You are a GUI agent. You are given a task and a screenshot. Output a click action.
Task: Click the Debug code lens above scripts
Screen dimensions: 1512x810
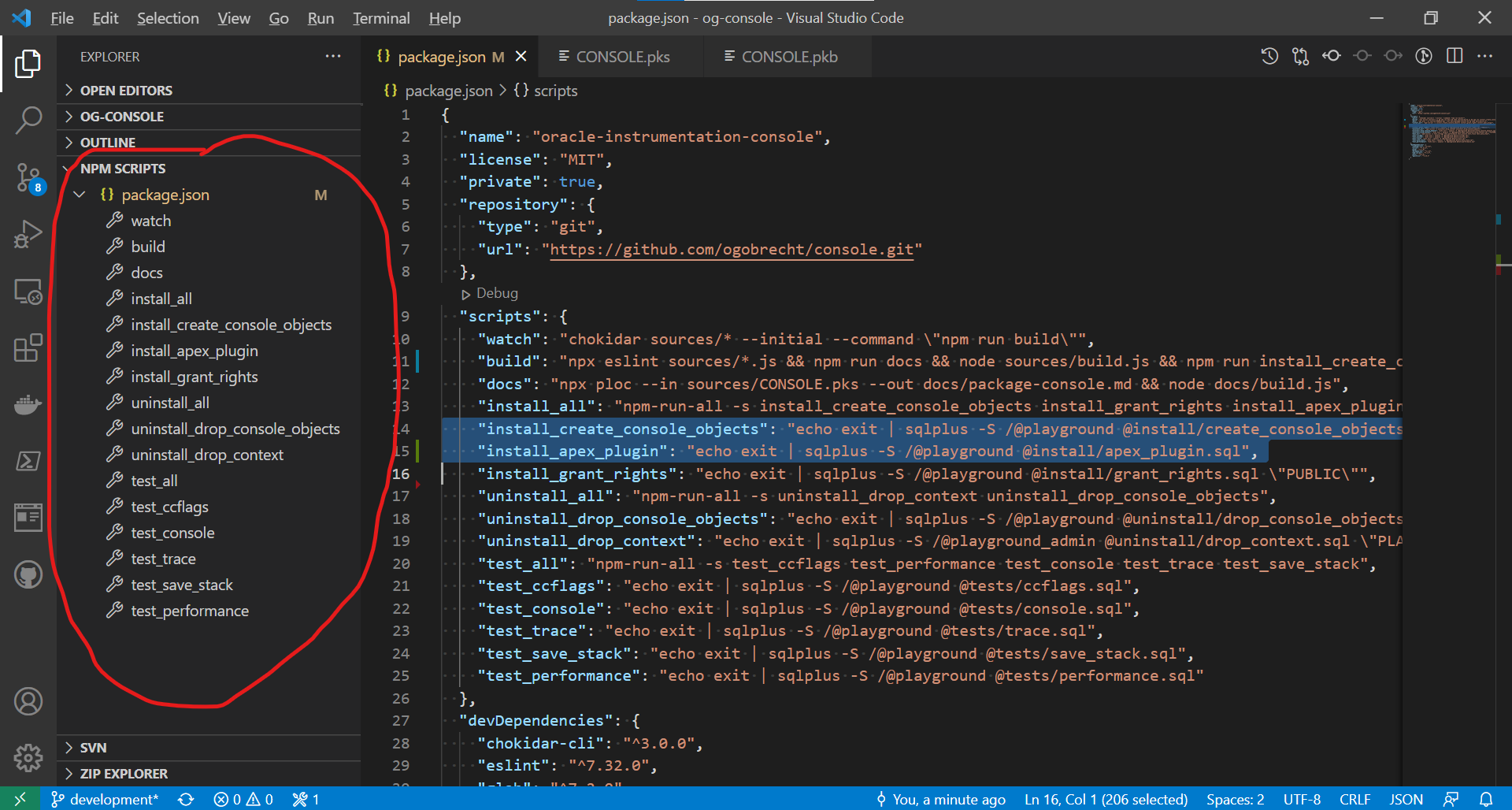[x=495, y=292]
